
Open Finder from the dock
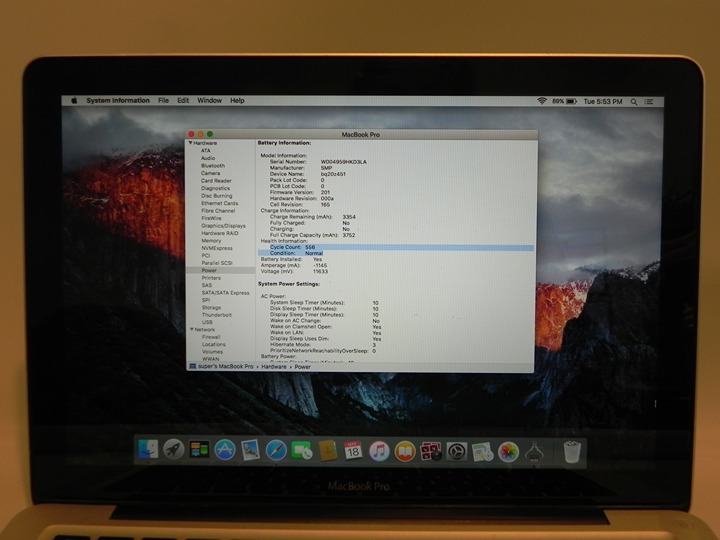coord(148,450)
